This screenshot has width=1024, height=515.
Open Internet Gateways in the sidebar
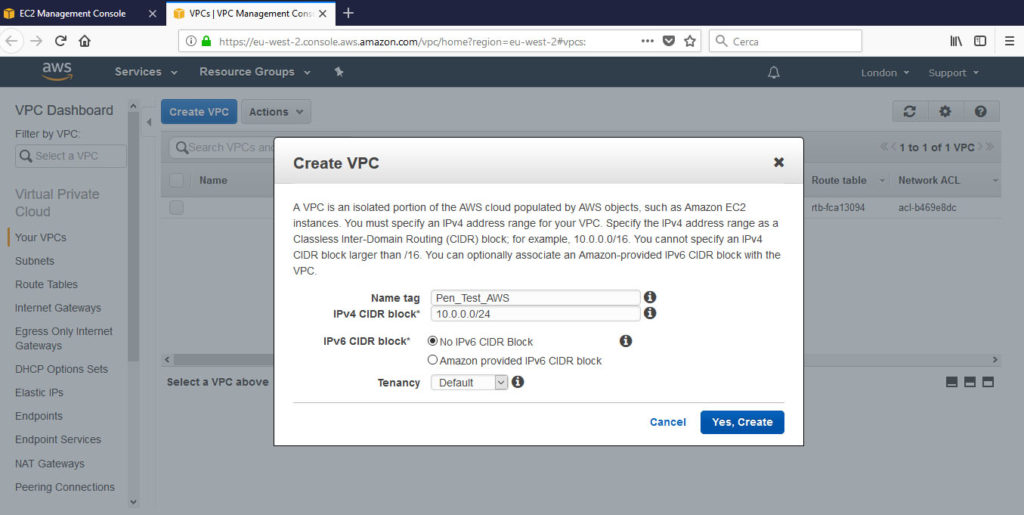(x=58, y=308)
